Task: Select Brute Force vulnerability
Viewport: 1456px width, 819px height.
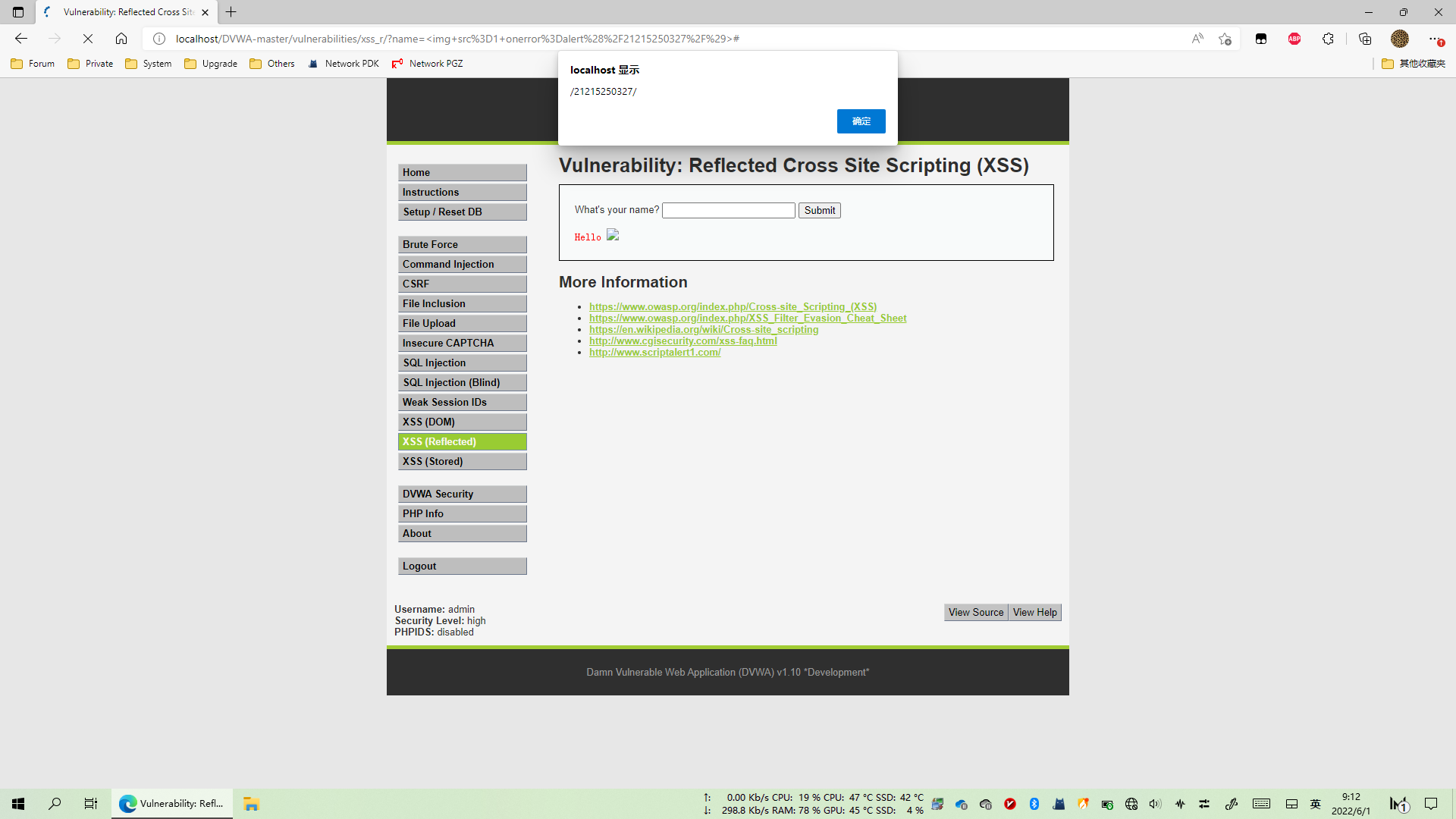Action: tap(462, 245)
